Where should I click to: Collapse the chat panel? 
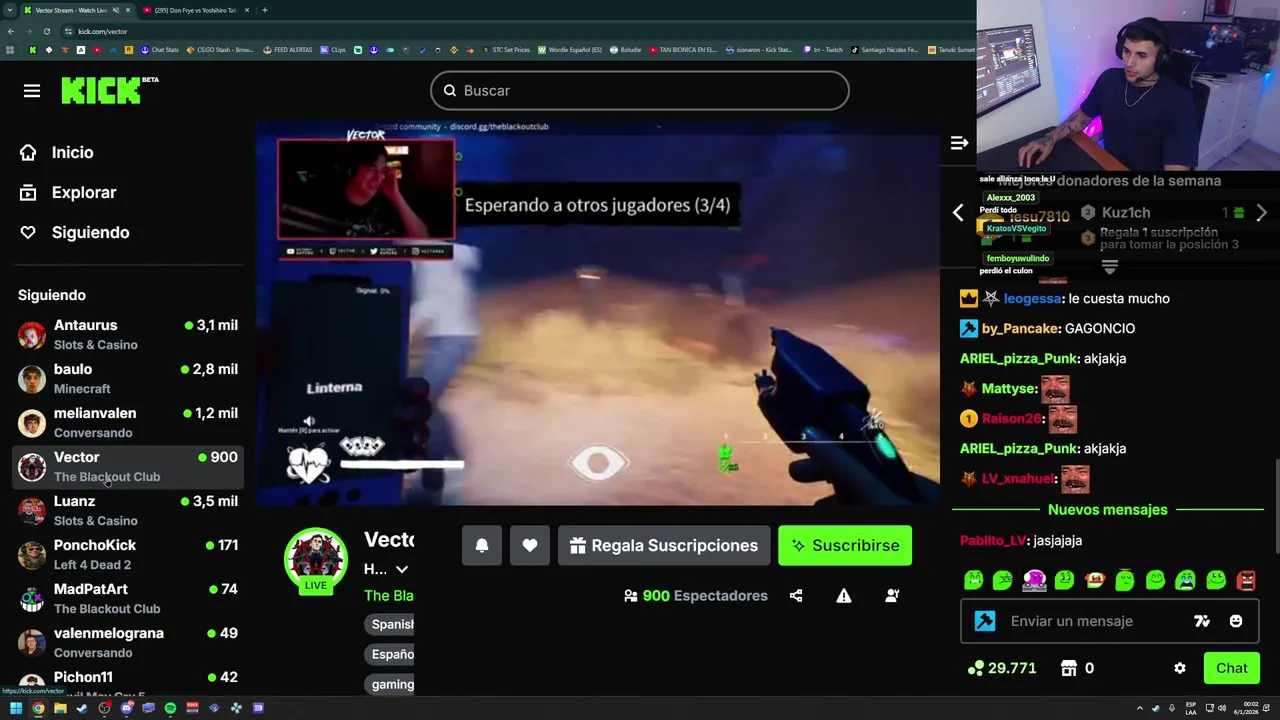[x=959, y=144]
